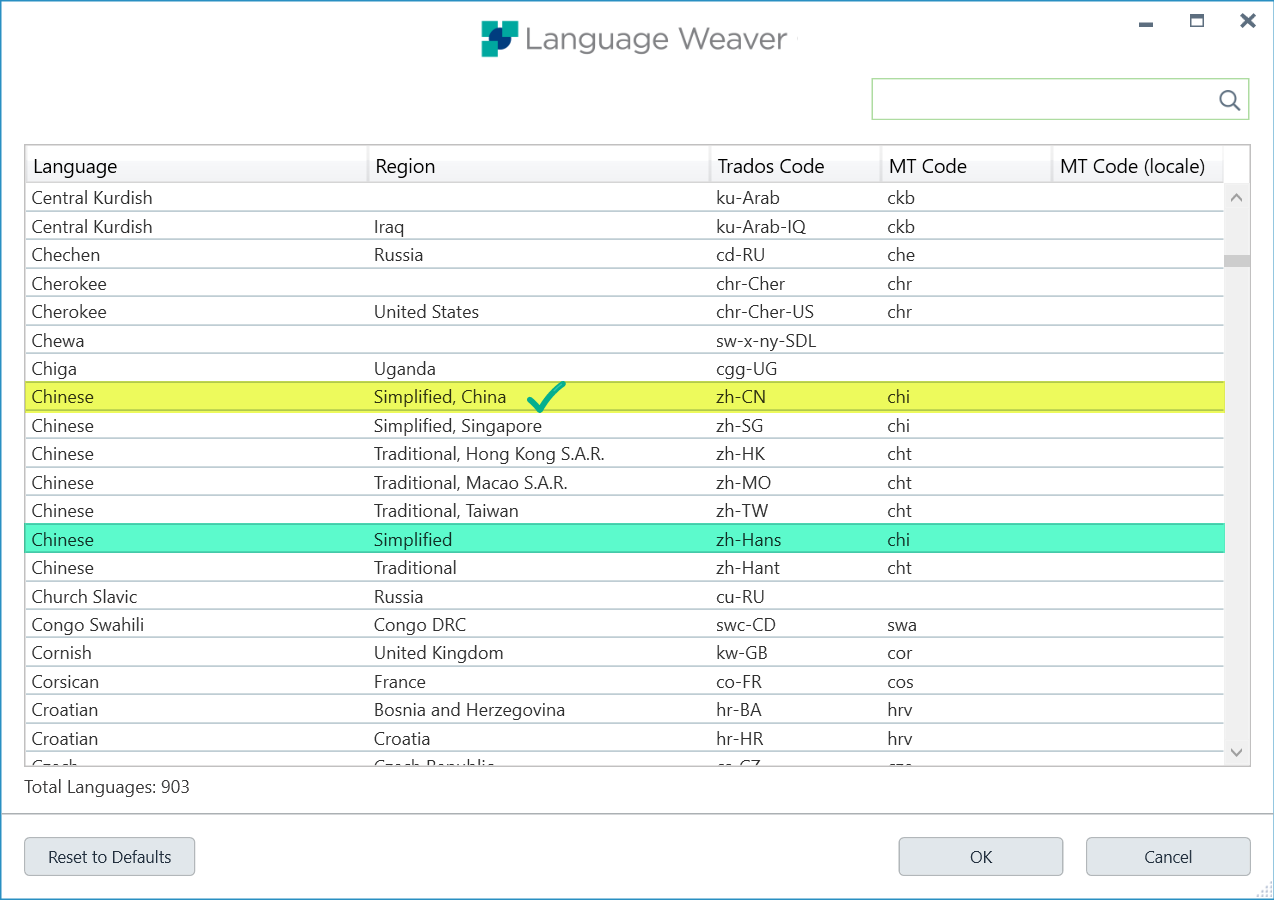1274x900 pixels.
Task: Click the cgg-UG Trados code
Action: click(x=748, y=369)
